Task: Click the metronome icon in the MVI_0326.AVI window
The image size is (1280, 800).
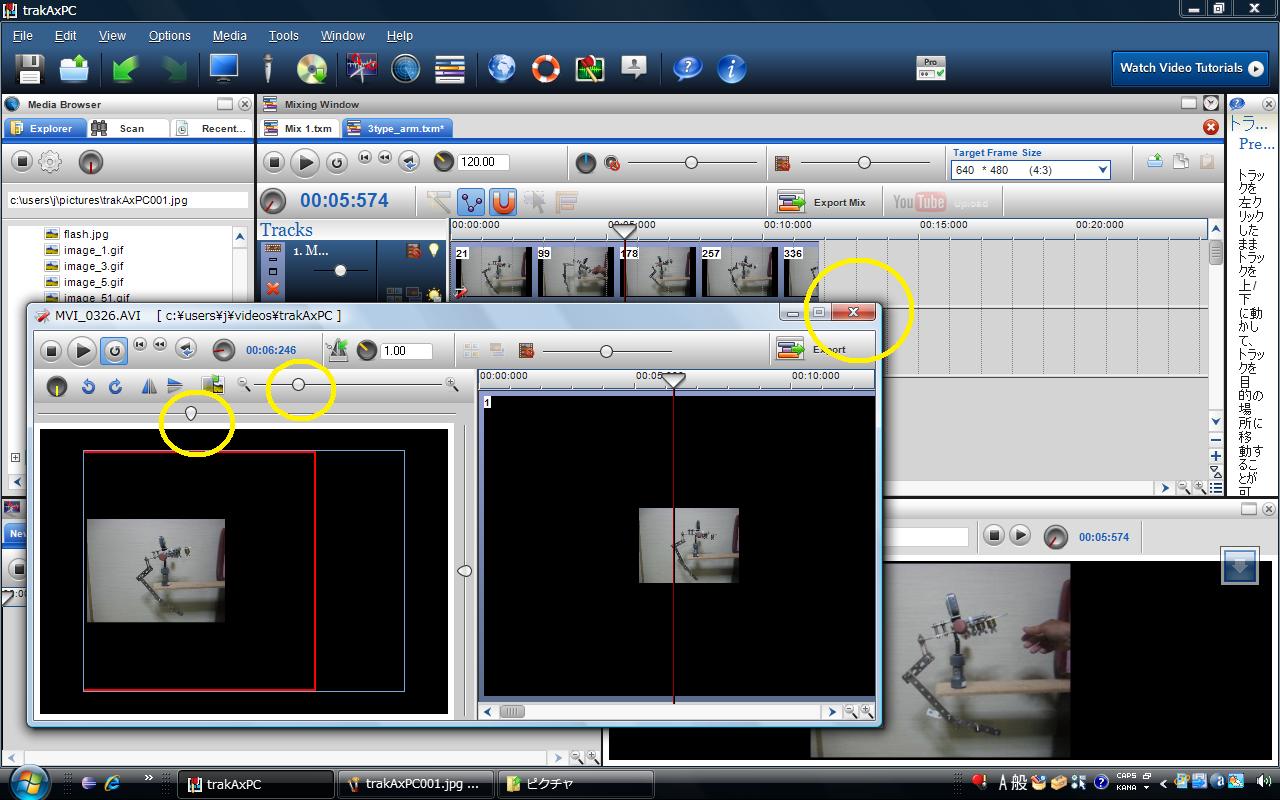Action: (338, 349)
